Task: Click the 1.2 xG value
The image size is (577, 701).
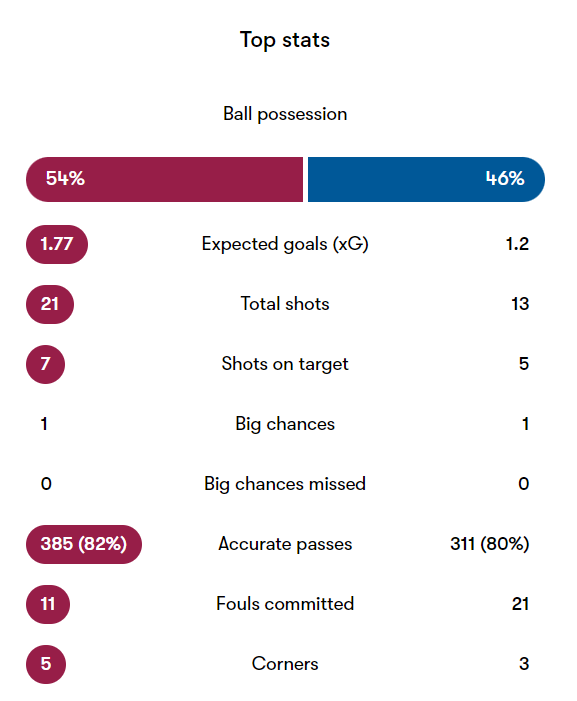Action: [517, 244]
